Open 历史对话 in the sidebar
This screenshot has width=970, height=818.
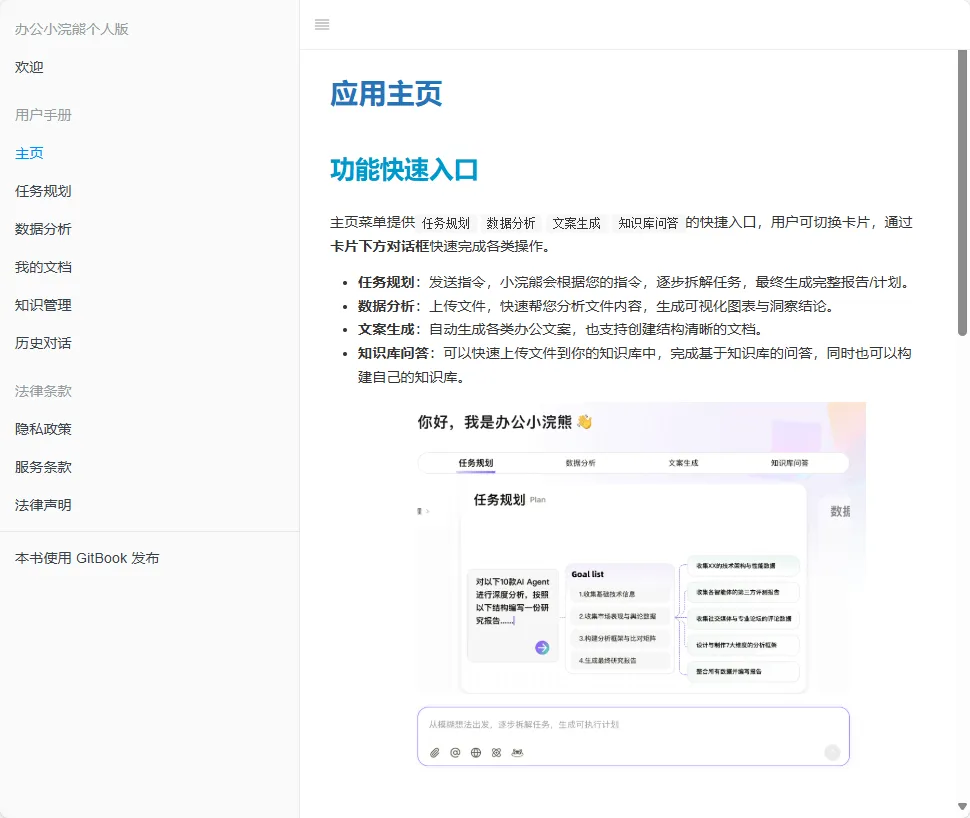pyautogui.click(x=43, y=343)
